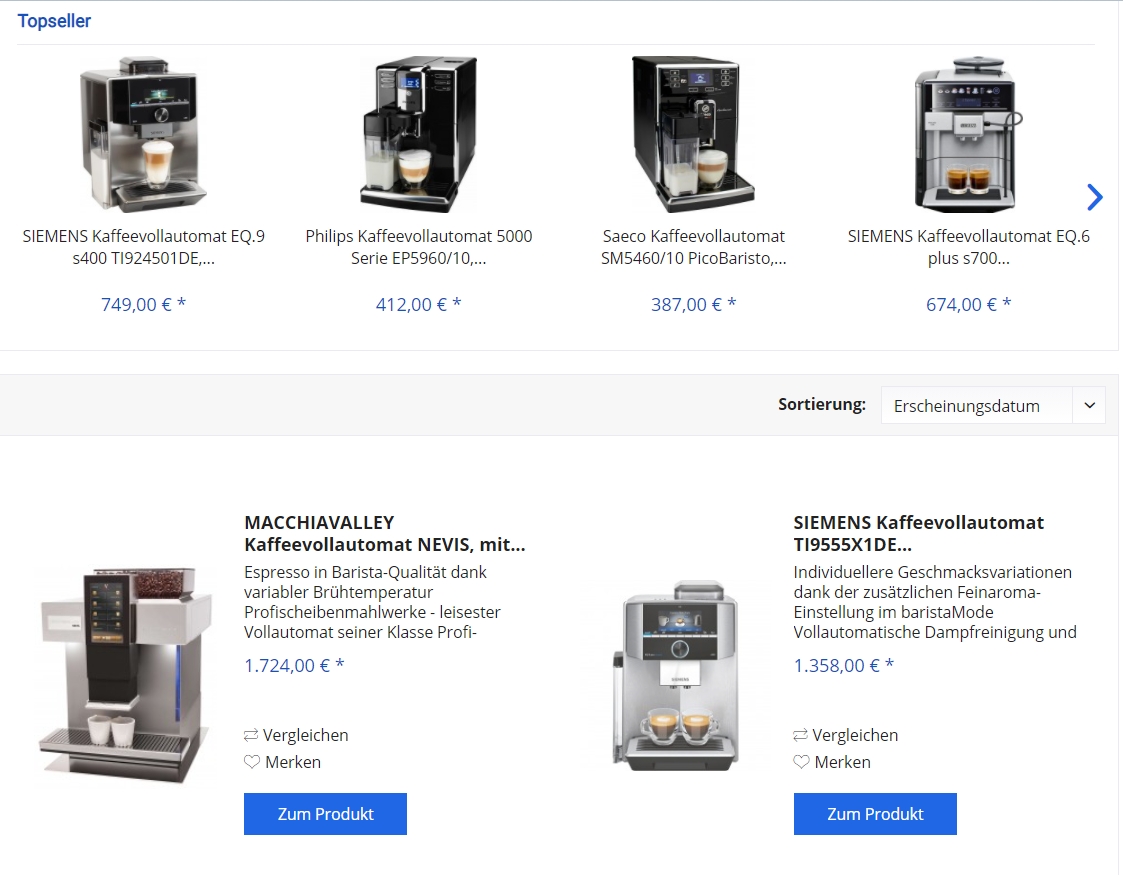Click the MACCHIAVALLEY NEVIS product image
The image size is (1123, 875).
(x=126, y=675)
